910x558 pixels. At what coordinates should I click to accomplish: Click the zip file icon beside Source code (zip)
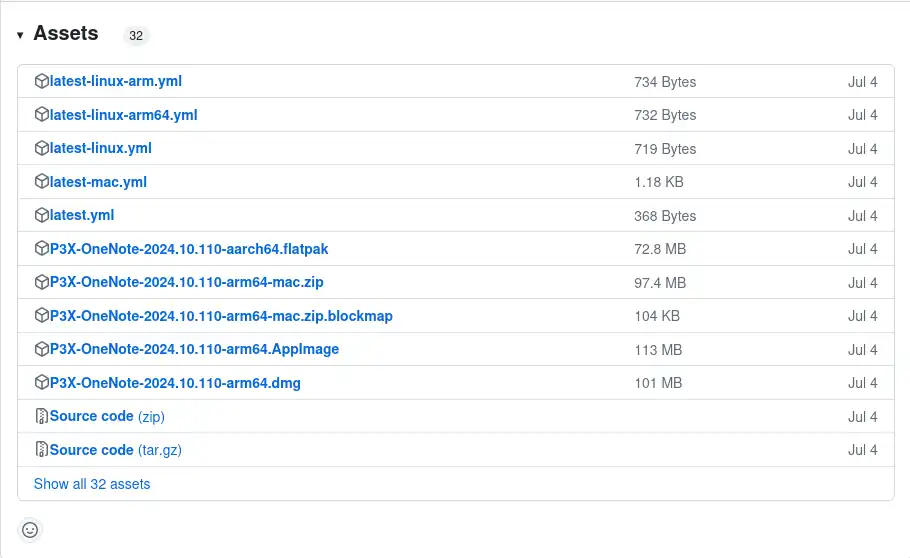42,416
